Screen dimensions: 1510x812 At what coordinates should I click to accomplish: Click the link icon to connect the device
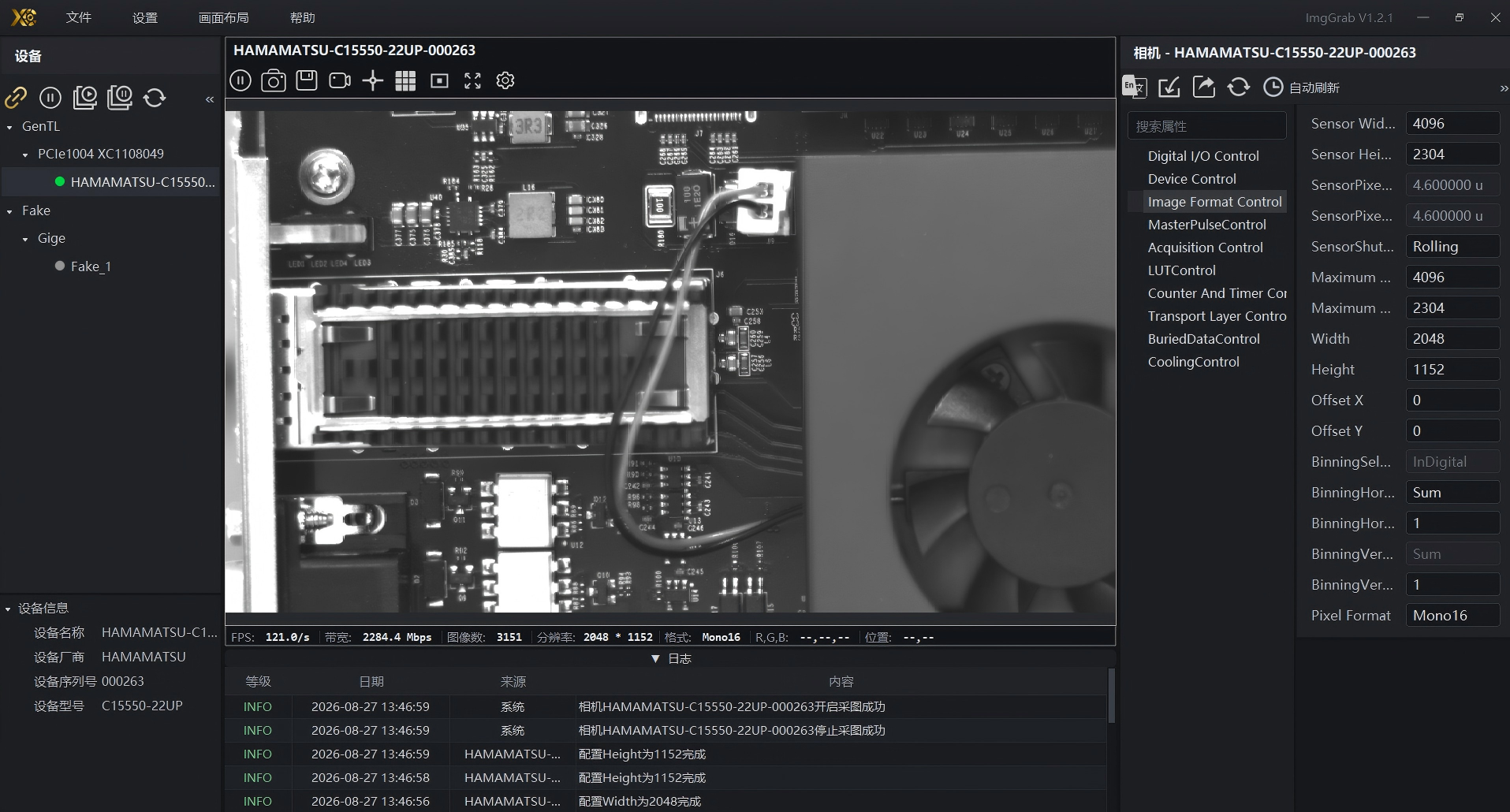(16, 98)
